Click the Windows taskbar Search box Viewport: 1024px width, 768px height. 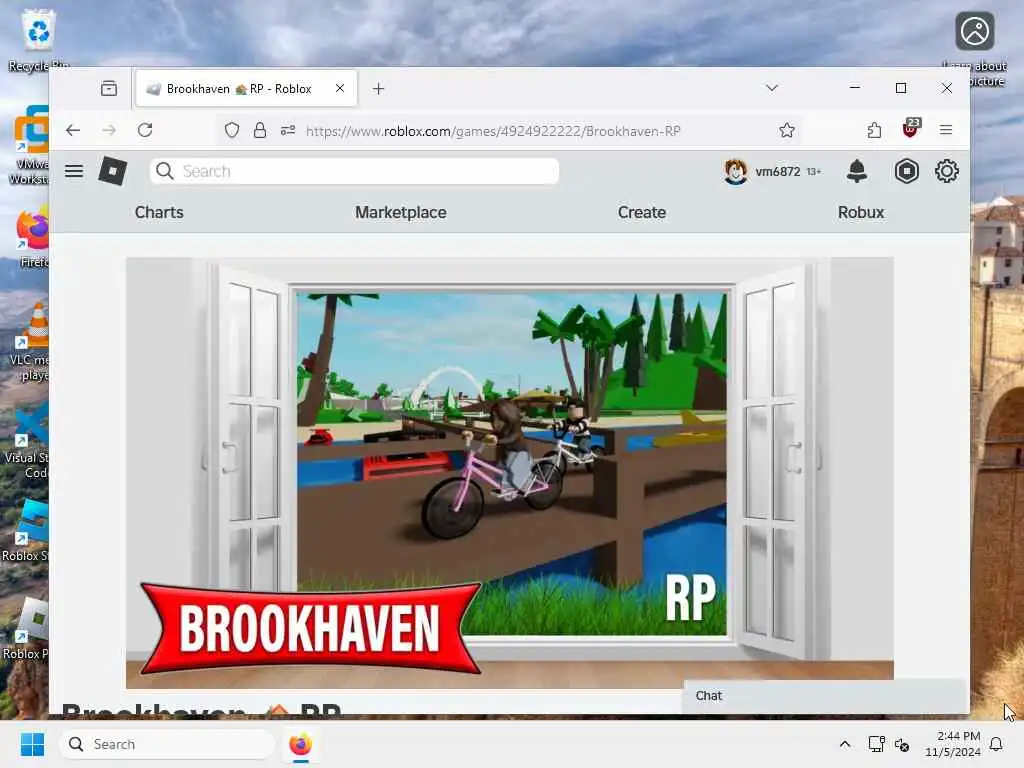tap(167, 744)
